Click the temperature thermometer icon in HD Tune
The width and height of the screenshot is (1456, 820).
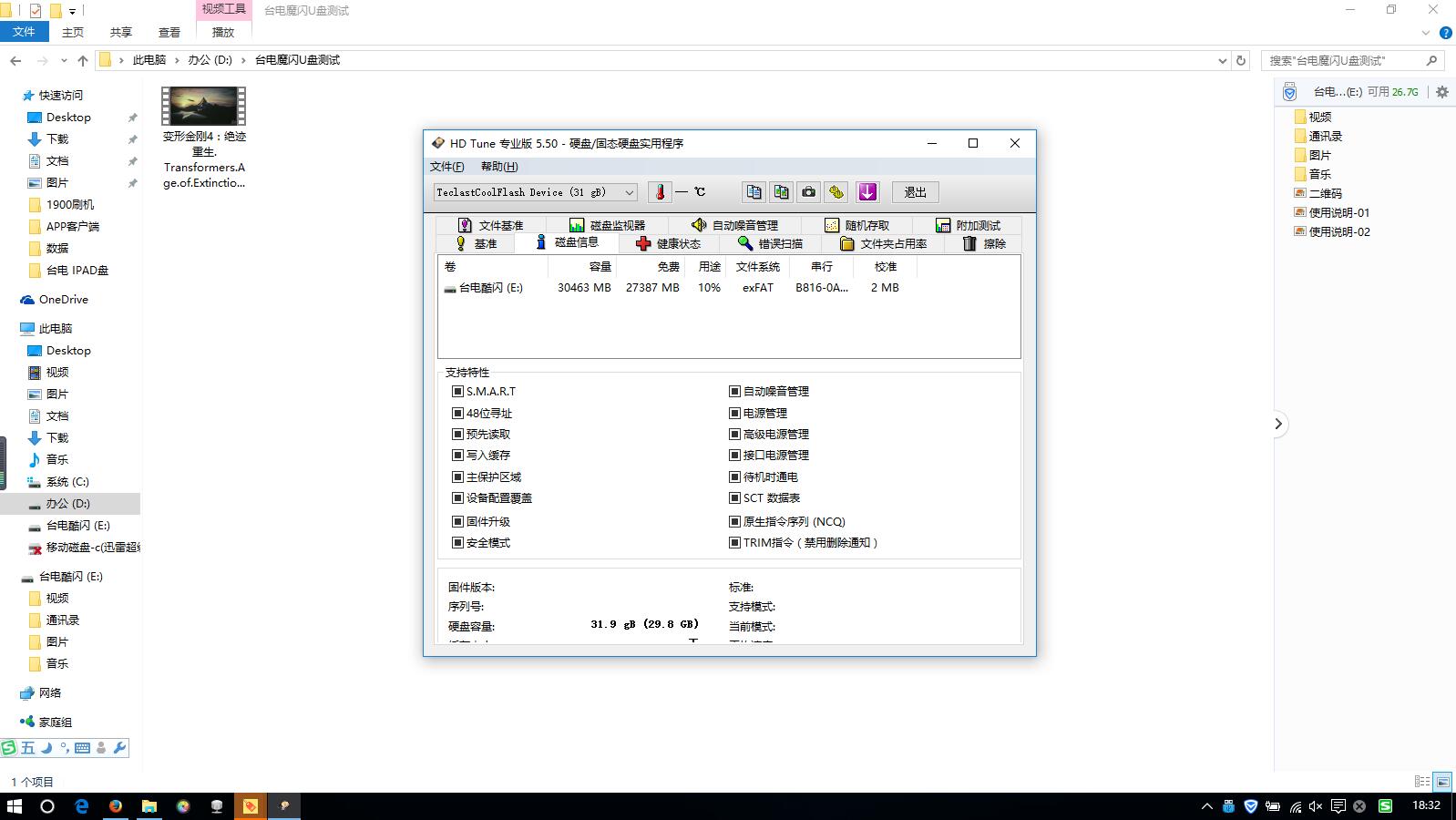click(660, 192)
